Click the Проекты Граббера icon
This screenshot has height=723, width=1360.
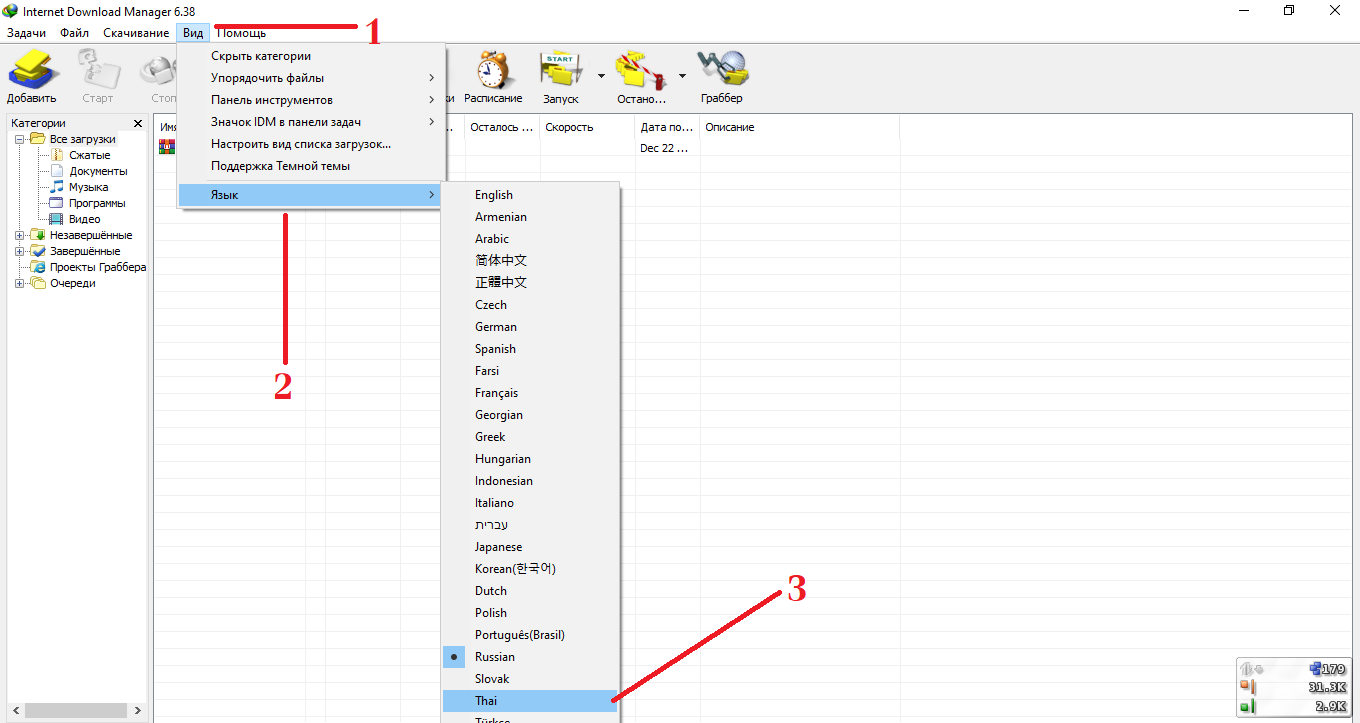coord(38,267)
